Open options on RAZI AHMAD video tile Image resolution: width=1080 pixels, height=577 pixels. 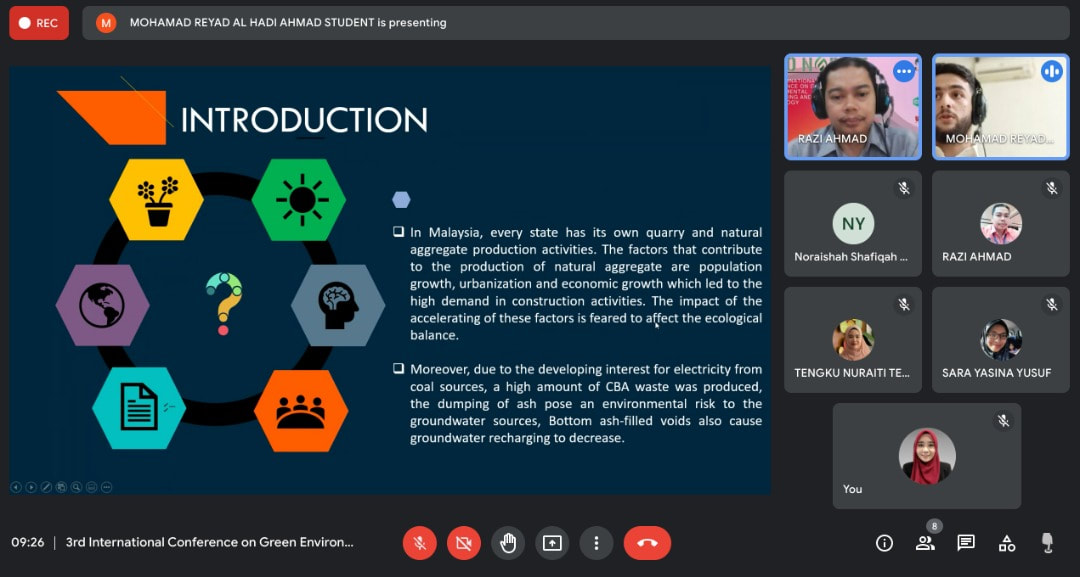pyautogui.click(x=904, y=71)
